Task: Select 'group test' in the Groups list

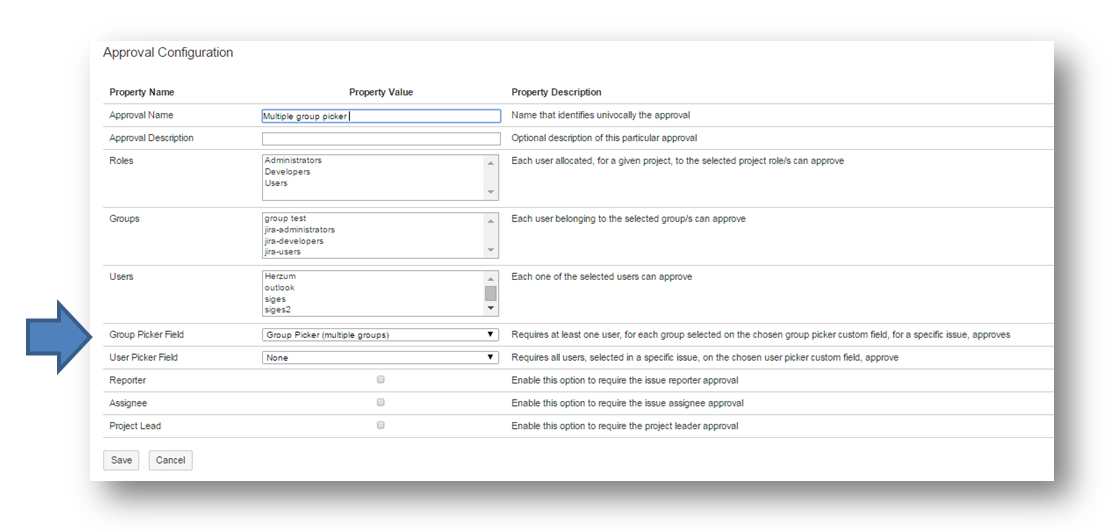Action: click(x=285, y=218)
